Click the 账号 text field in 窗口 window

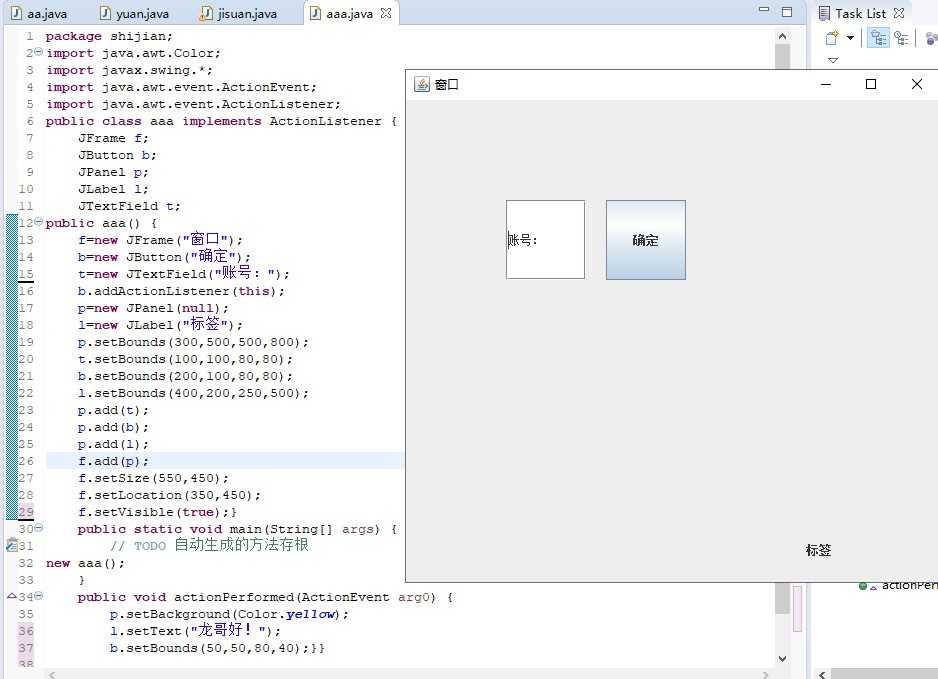(x=545, y=239)
